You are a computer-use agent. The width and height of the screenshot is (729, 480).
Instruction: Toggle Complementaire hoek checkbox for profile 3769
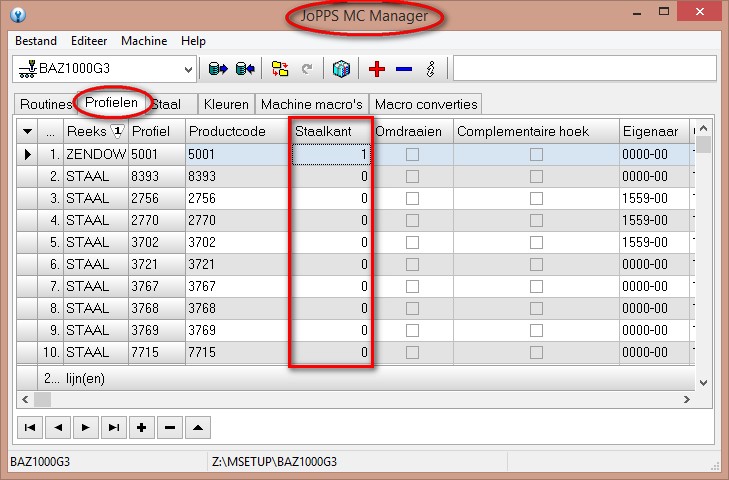point(537,330)
